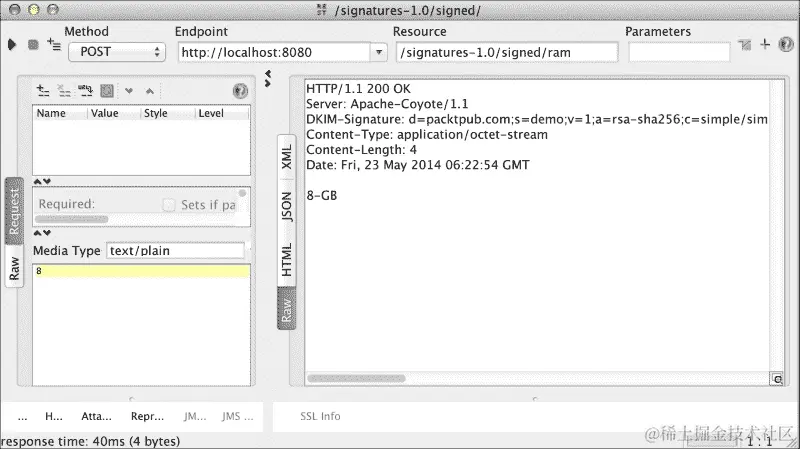Sort by the Value column header
The width and height of the screenshot is (800, 449).
click(114, 113)
